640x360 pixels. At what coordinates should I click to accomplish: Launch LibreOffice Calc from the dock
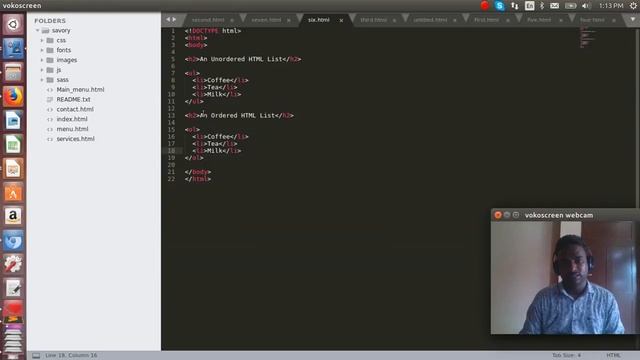coord(13,144)
